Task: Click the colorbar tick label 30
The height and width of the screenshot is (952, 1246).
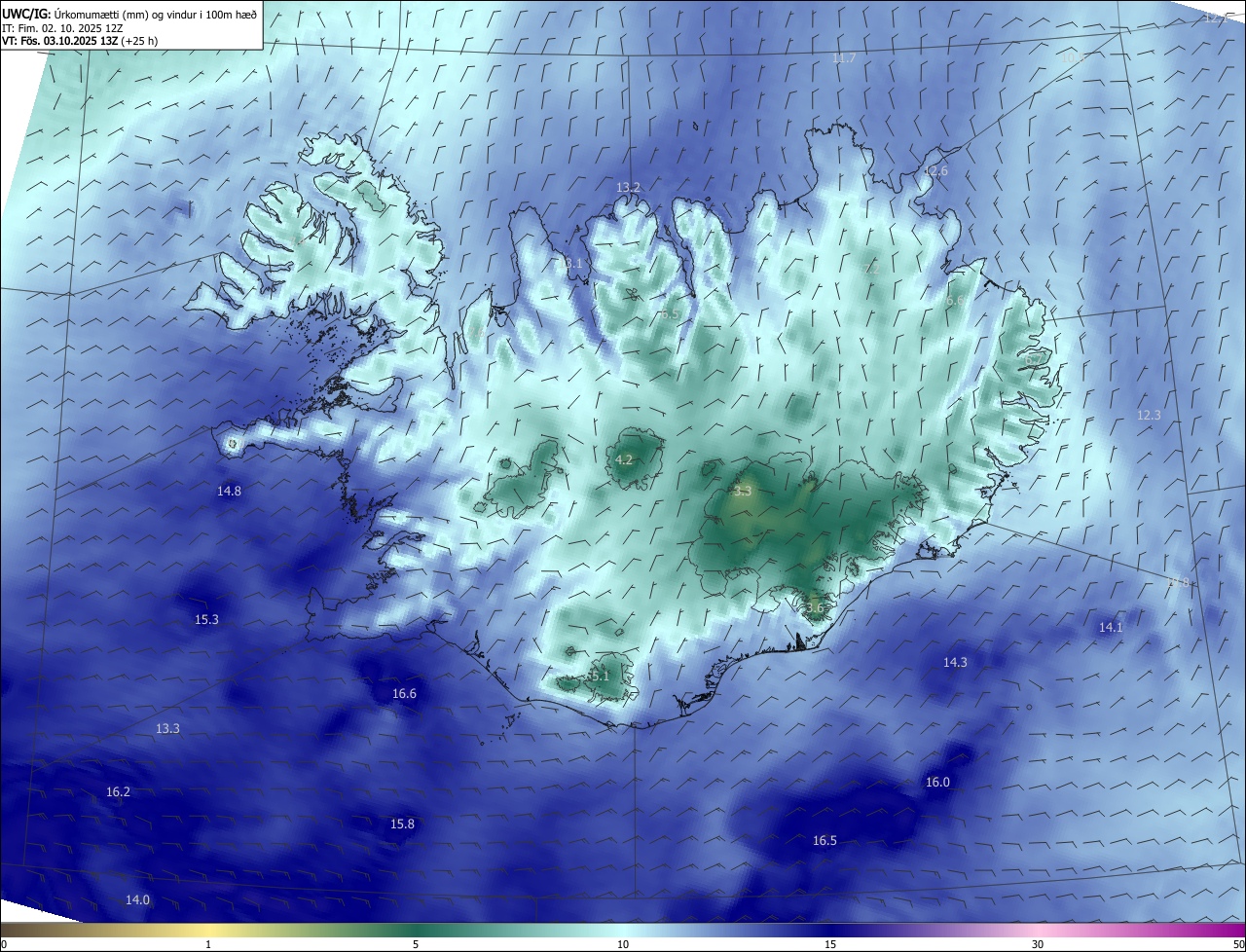Action: (x=1038, y=945)
